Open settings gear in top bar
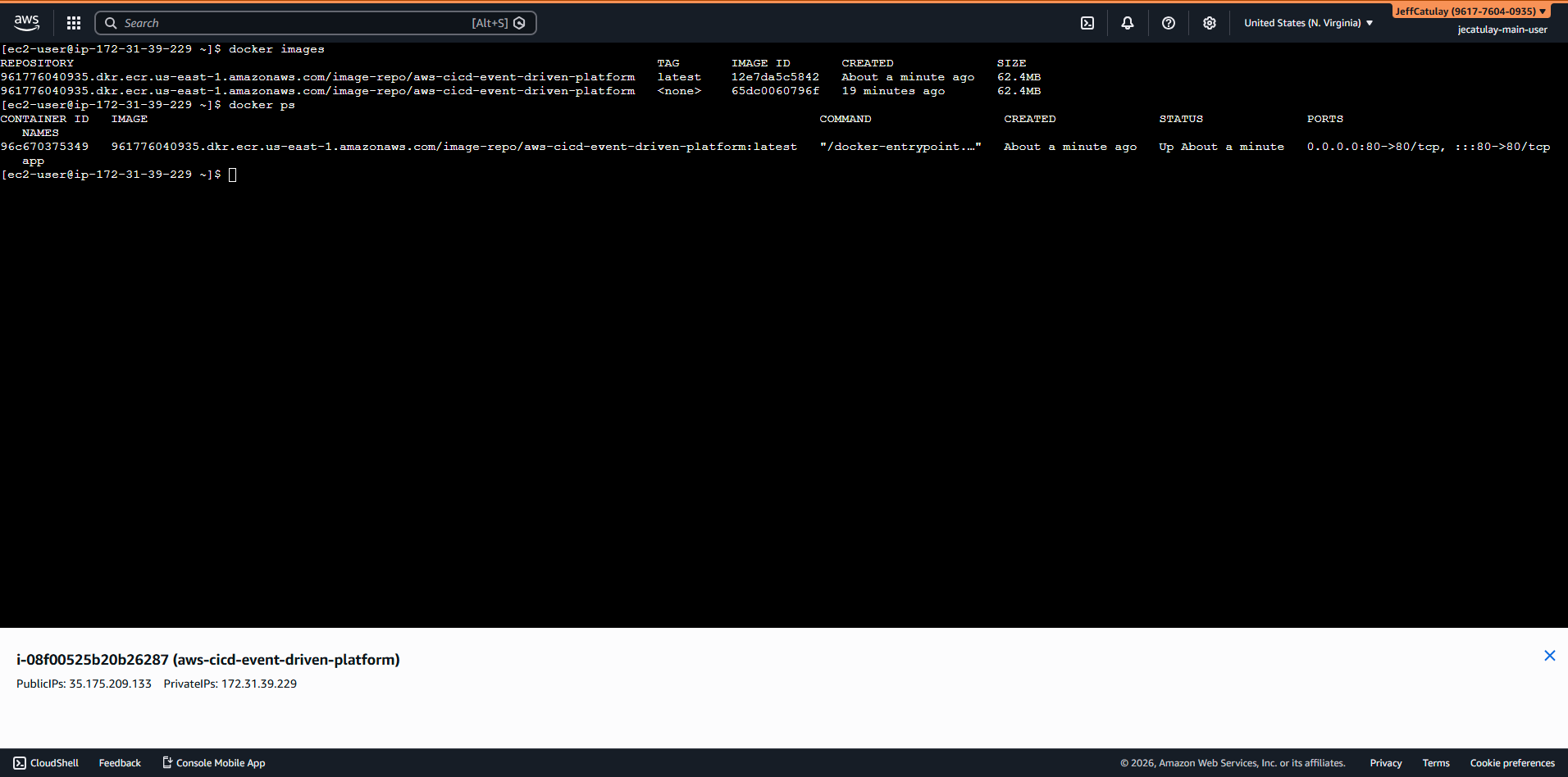 (1210, 23)
